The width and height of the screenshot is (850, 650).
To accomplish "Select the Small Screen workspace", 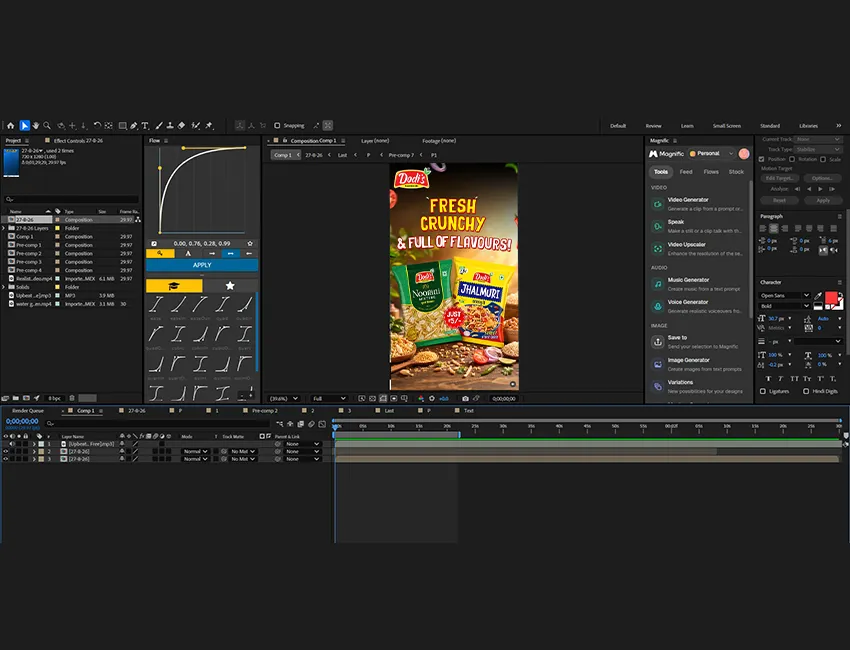I will click(x=726, y=126).
